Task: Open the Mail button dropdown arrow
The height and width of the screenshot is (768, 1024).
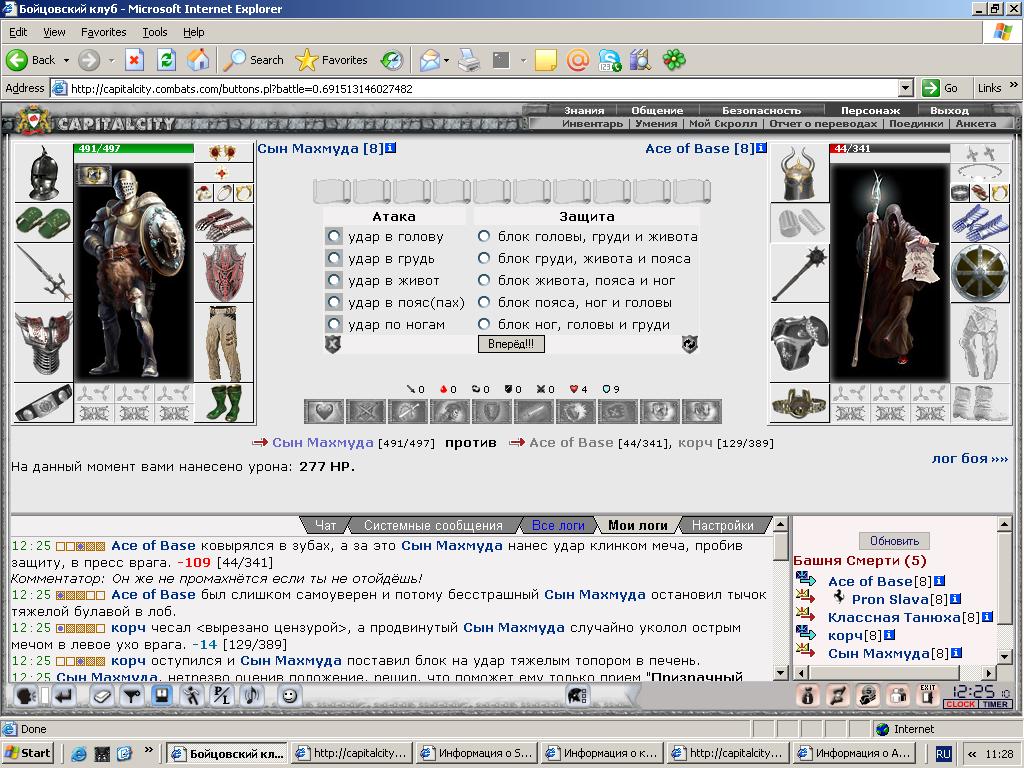Action: tap(447, 60)
